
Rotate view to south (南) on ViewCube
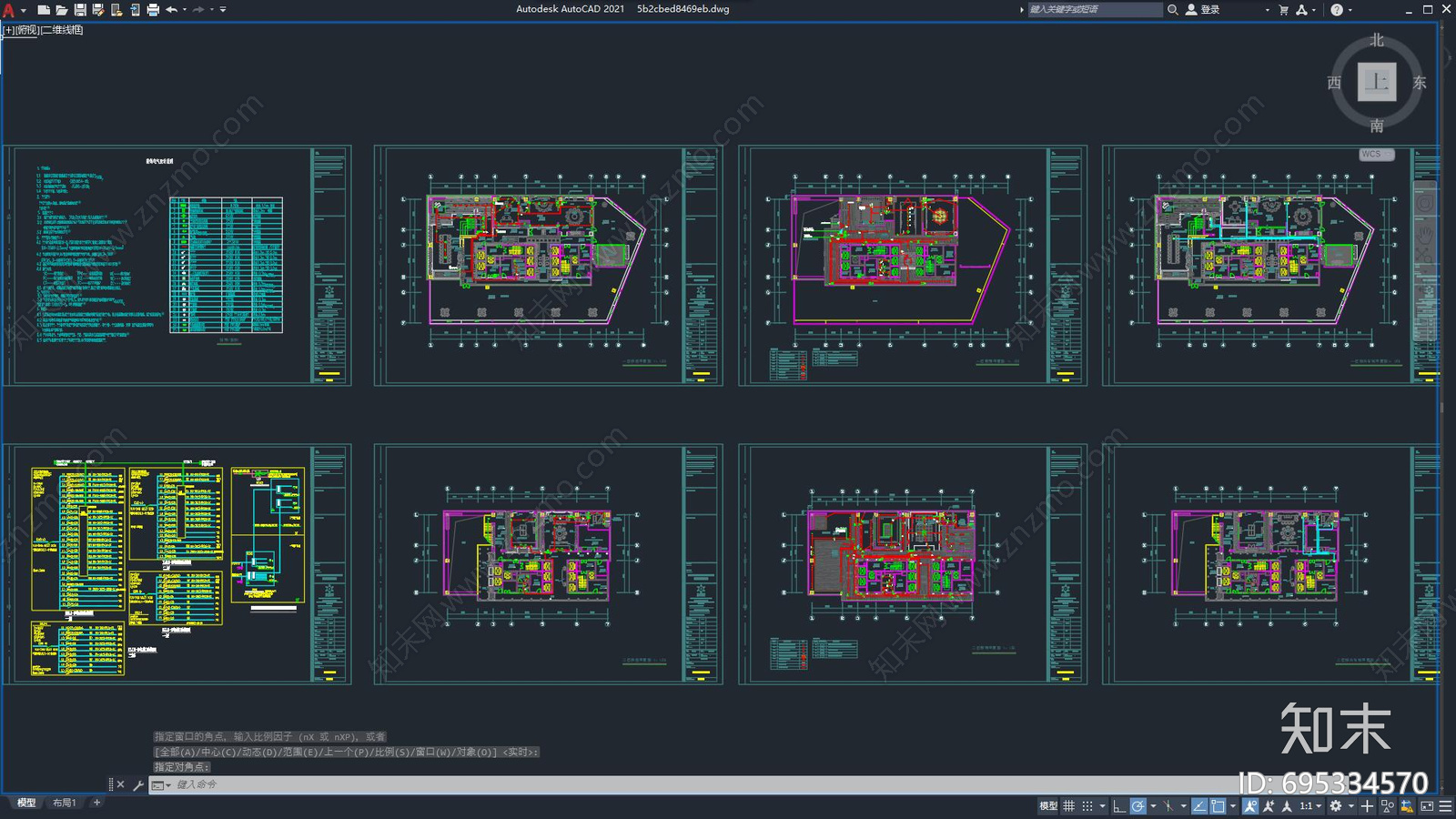pyautogui.click(x=1377, y=126)
